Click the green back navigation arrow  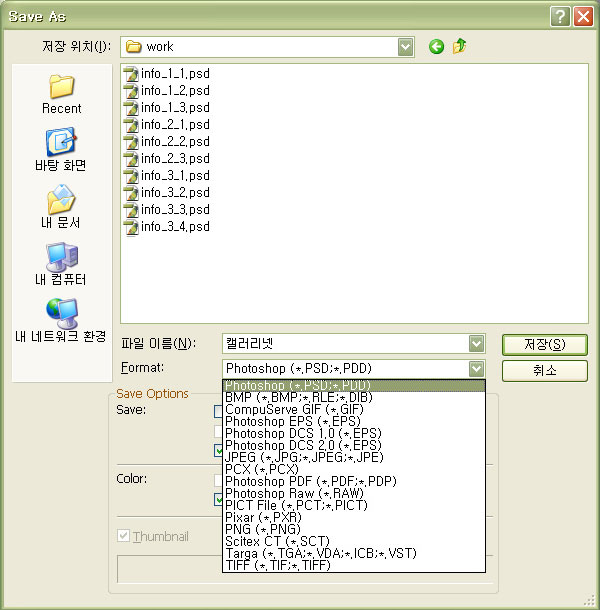436,46
